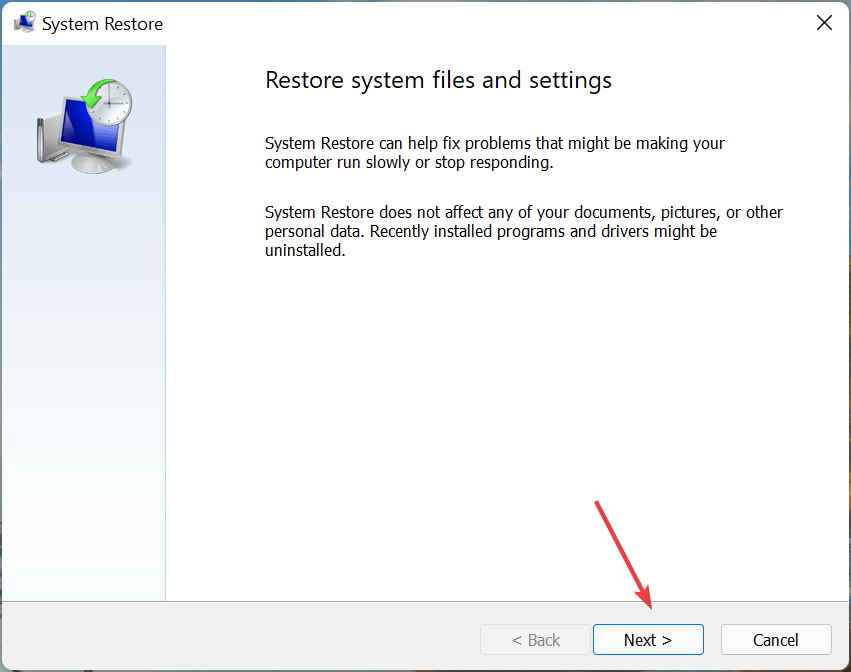
Task: Click the disabled Back button
Action: point(535,639)
